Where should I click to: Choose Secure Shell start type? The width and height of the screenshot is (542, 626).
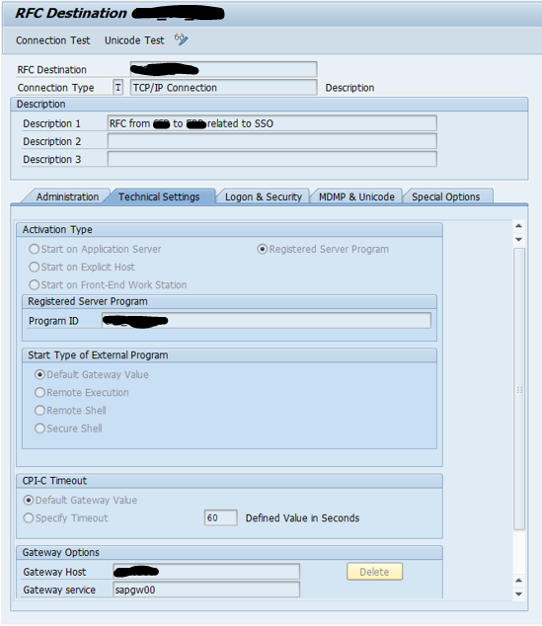40,428
